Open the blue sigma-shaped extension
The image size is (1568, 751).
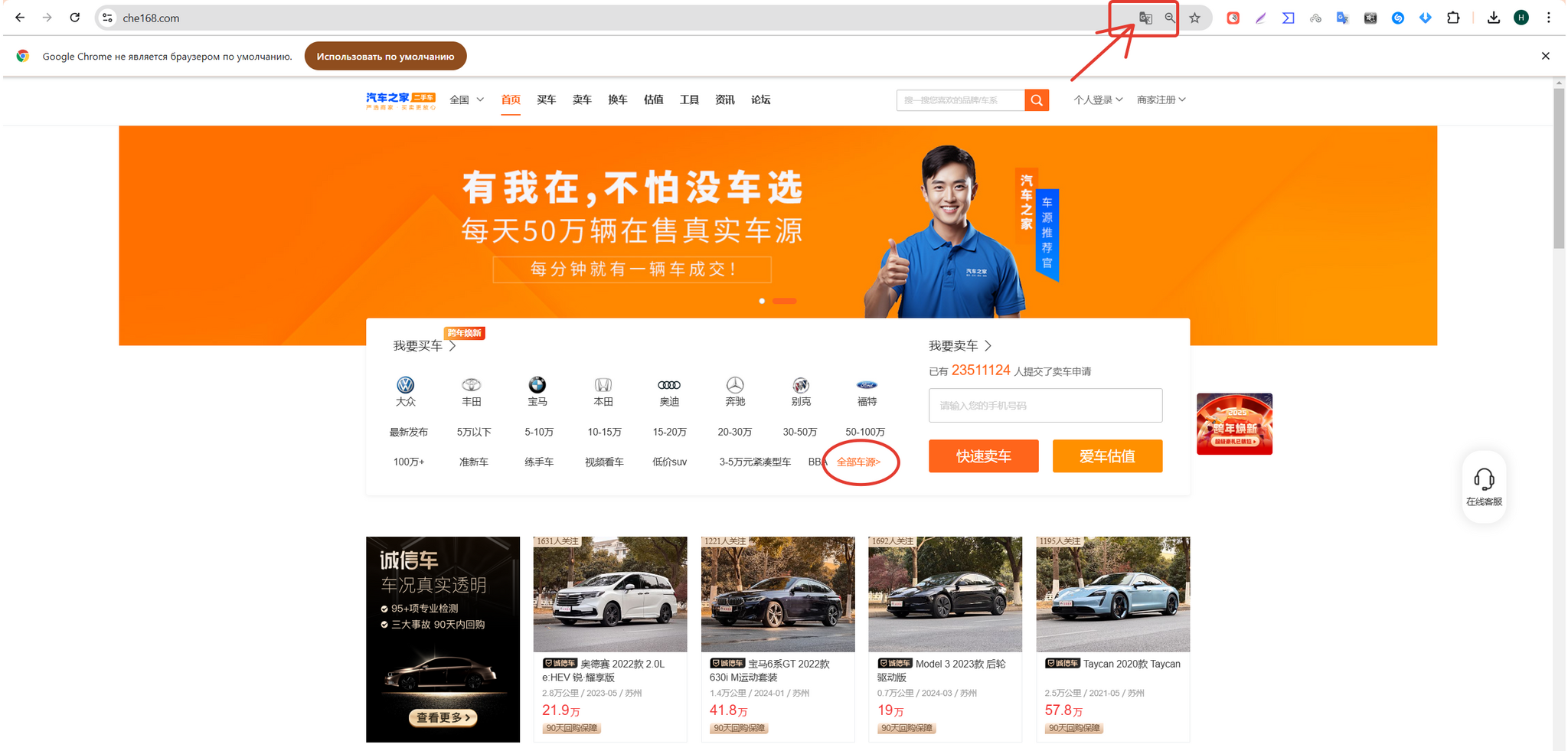[x=1288, y=18]
